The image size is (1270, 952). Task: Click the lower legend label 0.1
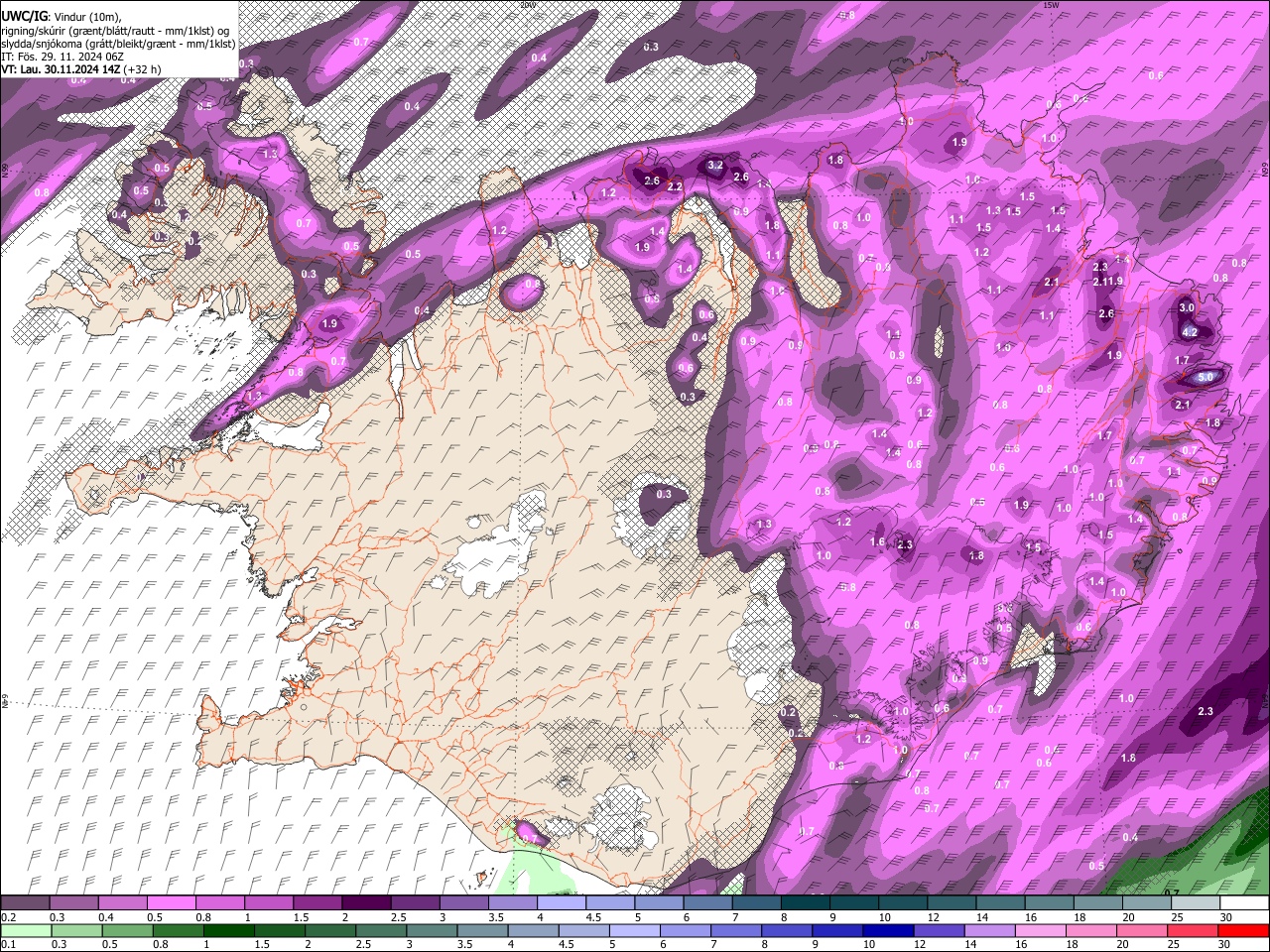pos(8,945)
